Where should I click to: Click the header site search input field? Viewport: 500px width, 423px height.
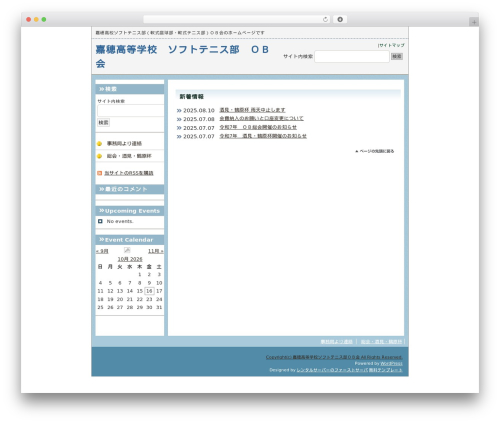tap(352, 56)
